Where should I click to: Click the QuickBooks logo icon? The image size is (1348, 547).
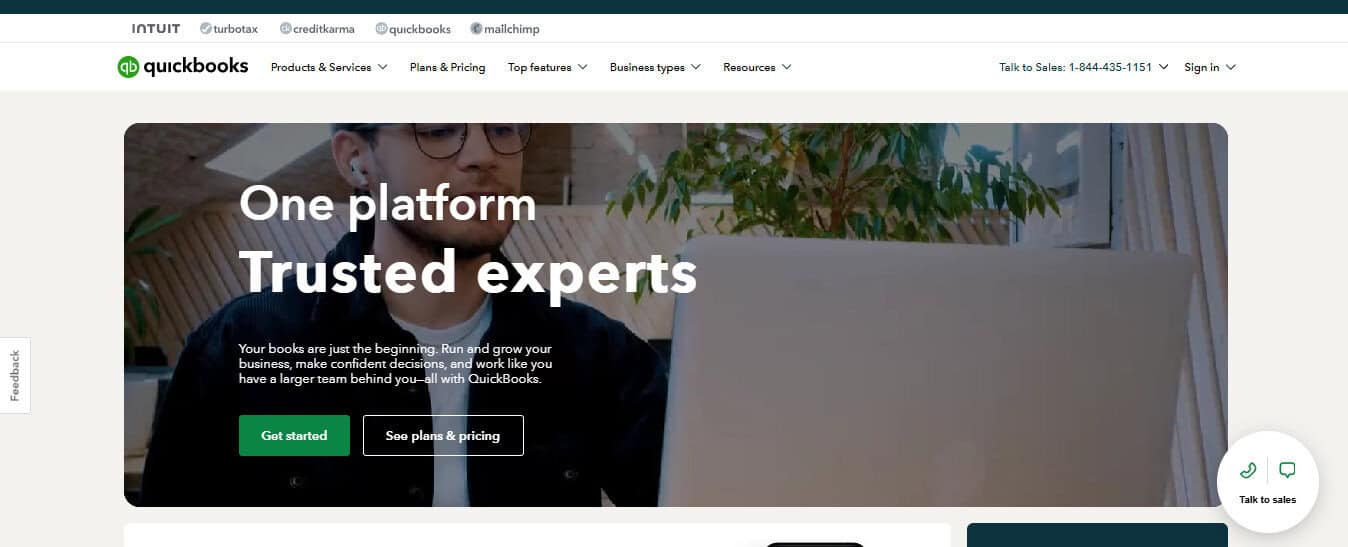click(128, 67)
